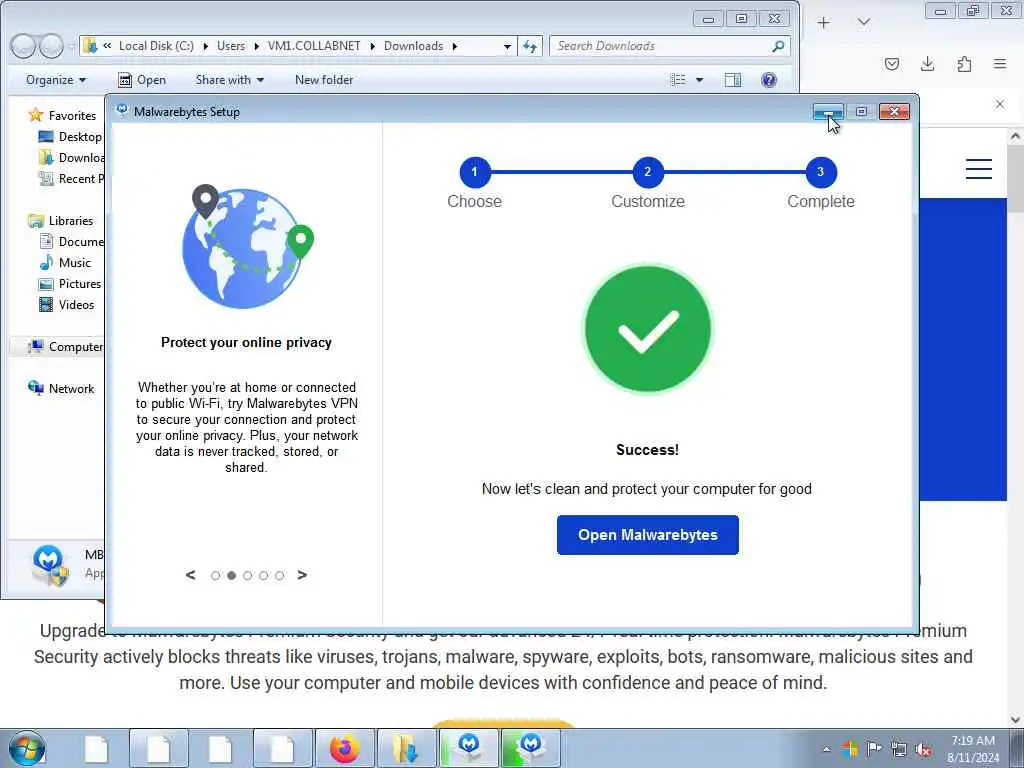Switch to Firefox in the taskbar
The image size is (1024, 768).
click(x=345, y=748)
